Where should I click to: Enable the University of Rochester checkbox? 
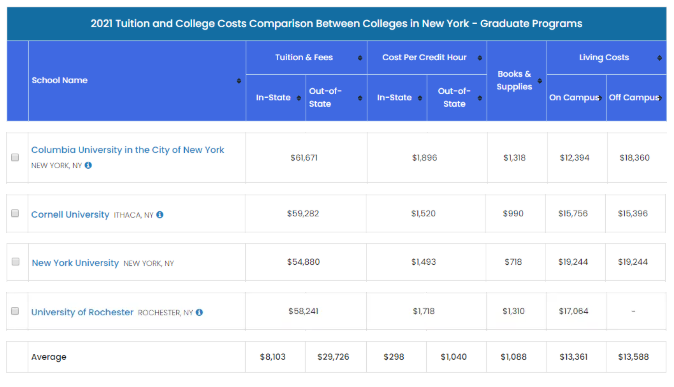tap(15, 311)
